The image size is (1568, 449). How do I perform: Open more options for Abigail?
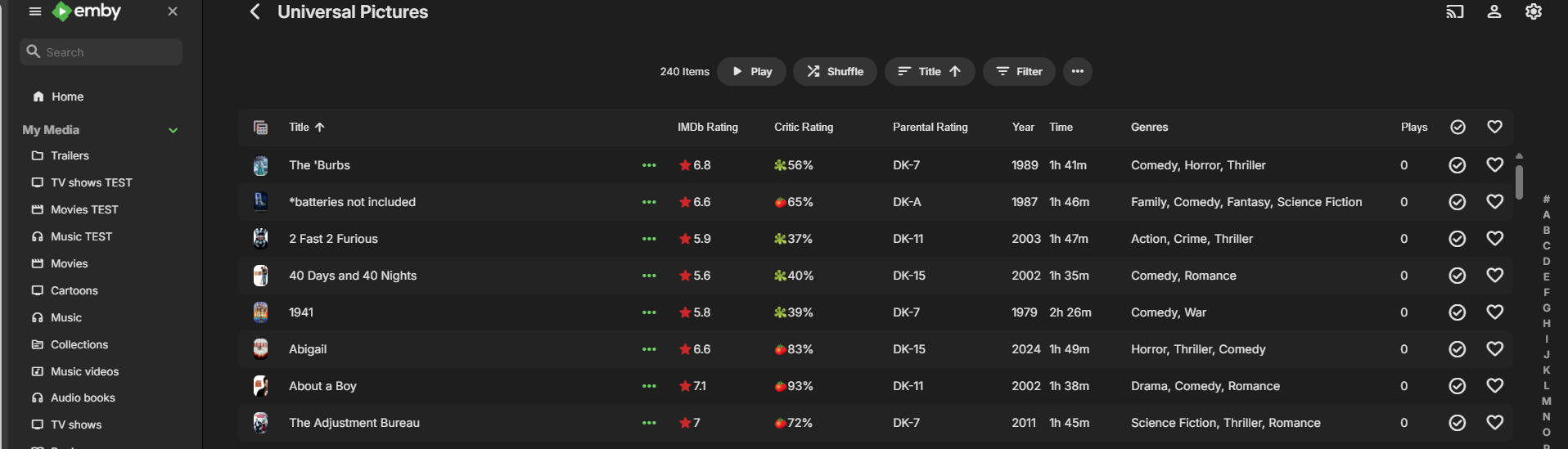pos(649,349)
